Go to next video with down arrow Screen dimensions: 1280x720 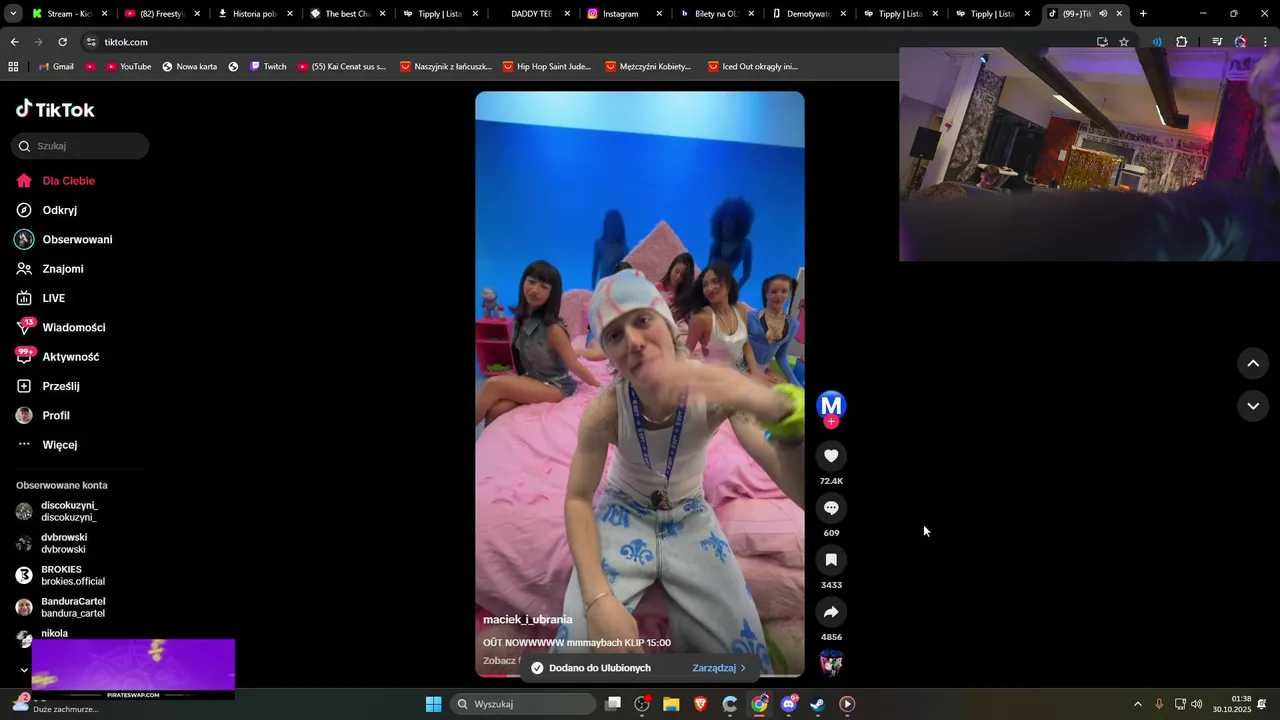click(1253, 405)
